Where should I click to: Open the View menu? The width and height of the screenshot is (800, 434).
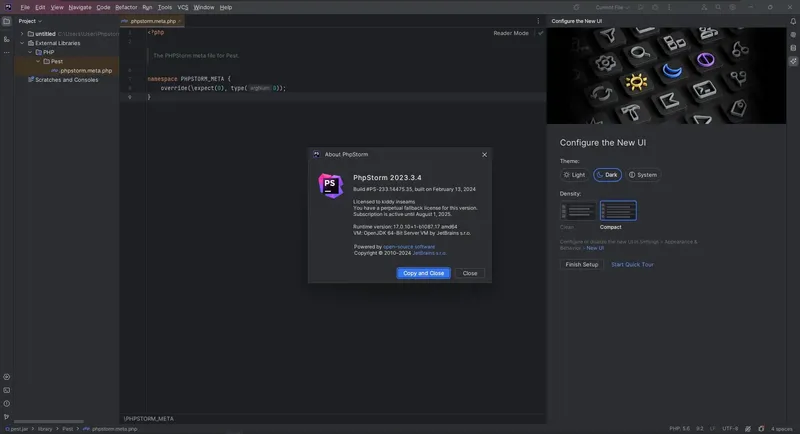[x=57, y=7]
